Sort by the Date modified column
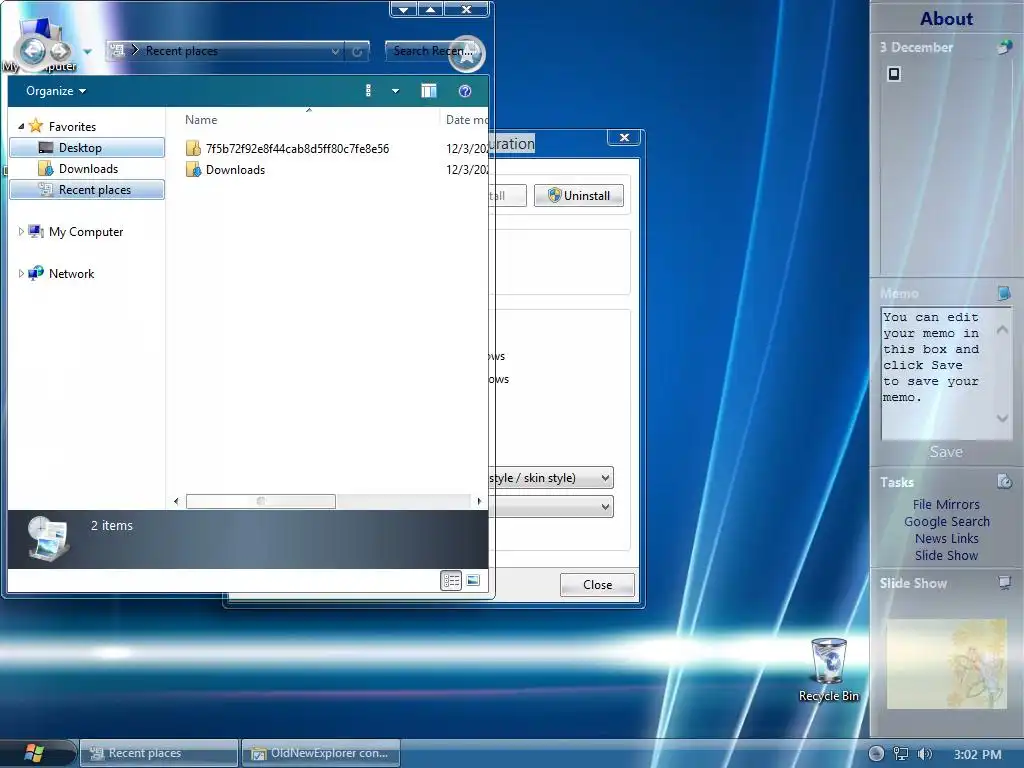Image resolution: width=1024 pixels, height=768 pixels. tap(466, 120)
